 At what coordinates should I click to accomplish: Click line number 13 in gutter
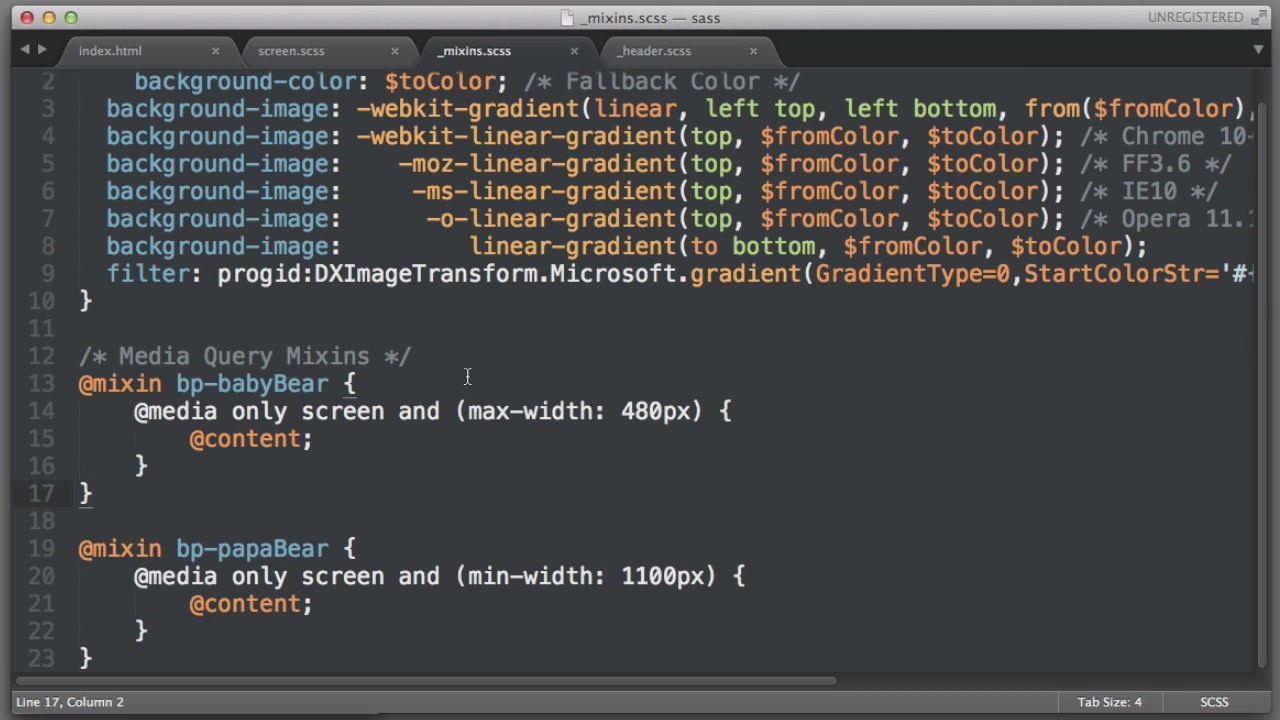coord(42,384)
